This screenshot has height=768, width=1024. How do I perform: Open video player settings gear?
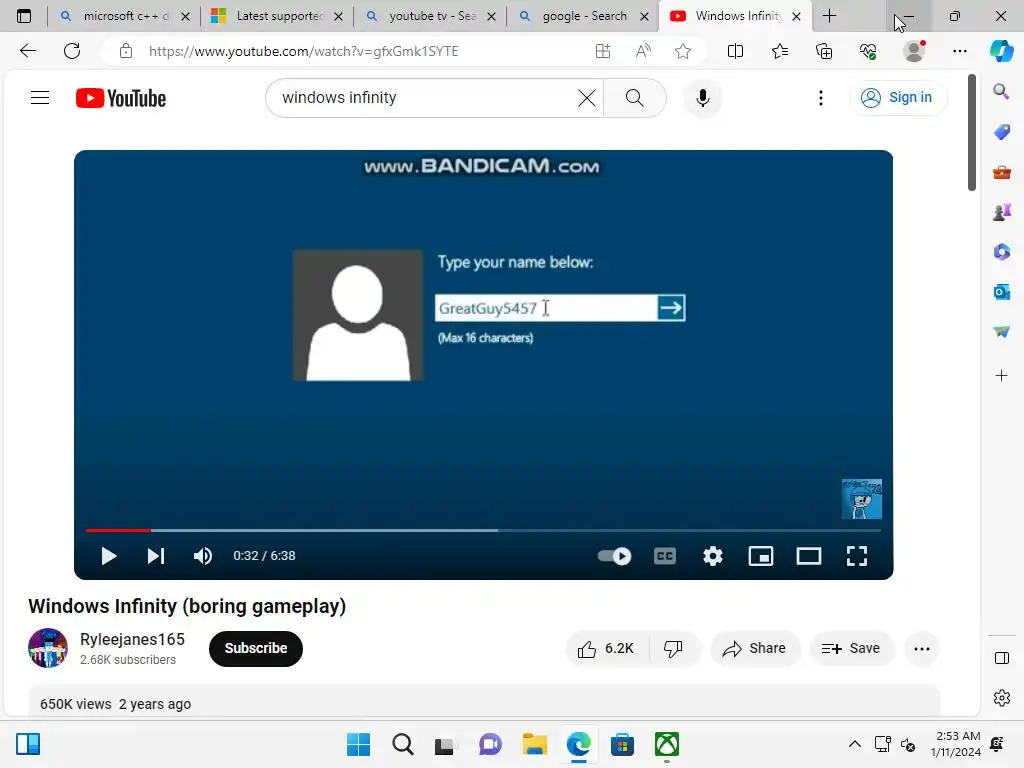coord(712,556)
